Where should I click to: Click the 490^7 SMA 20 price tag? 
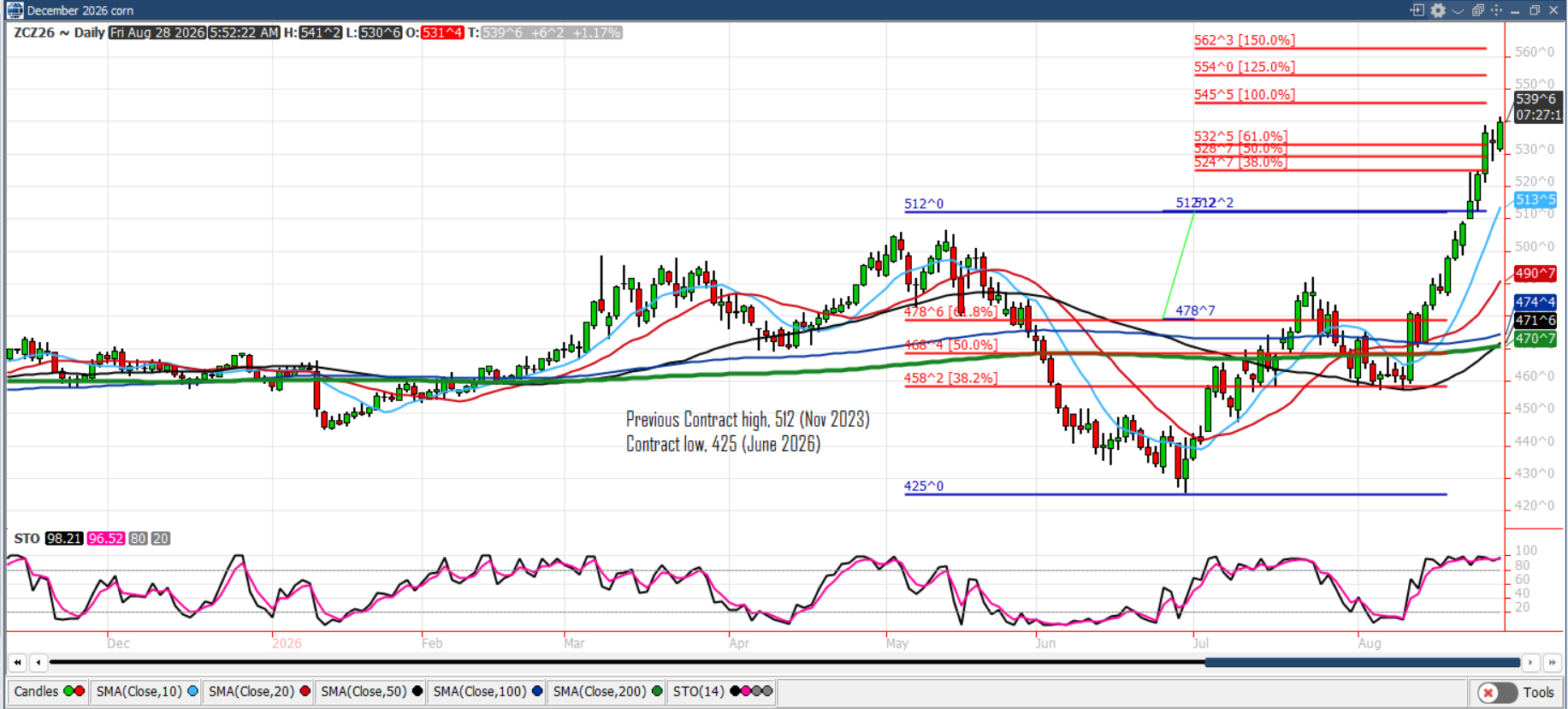[x=1535, y=274]
